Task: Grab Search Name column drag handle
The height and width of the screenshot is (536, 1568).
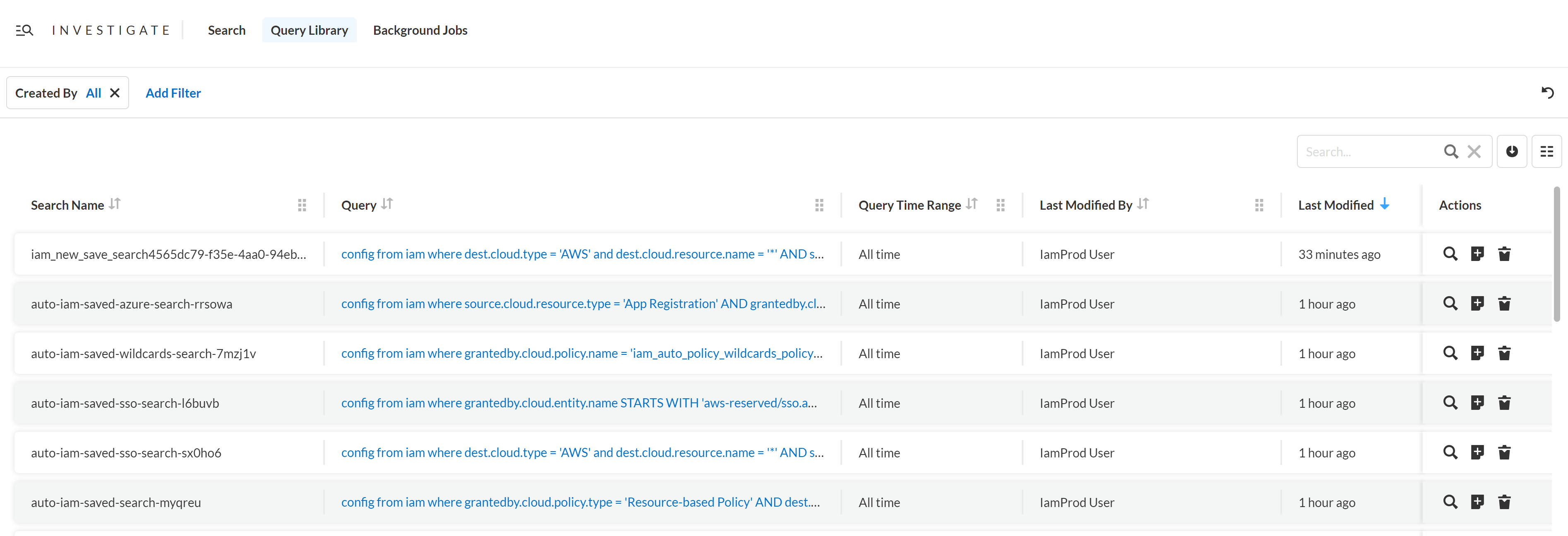Action: point(302,205)
